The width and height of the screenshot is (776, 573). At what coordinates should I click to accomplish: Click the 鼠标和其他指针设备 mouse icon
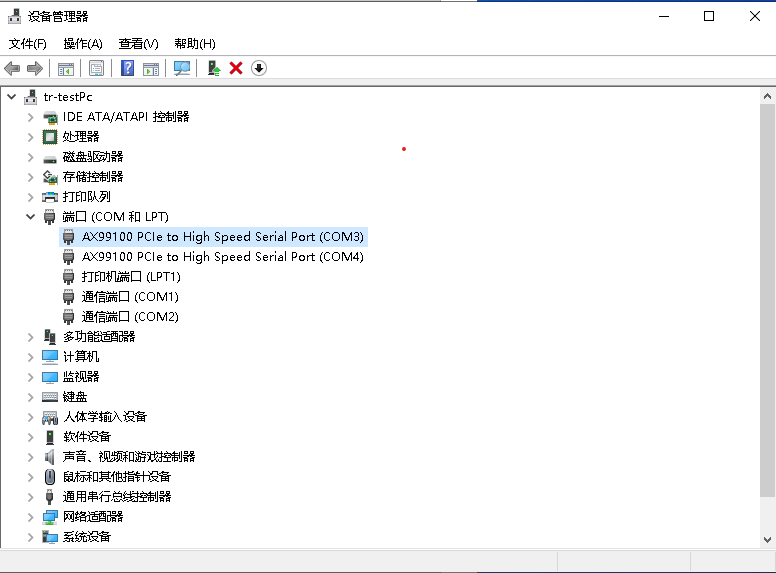[x=50, y=477]
